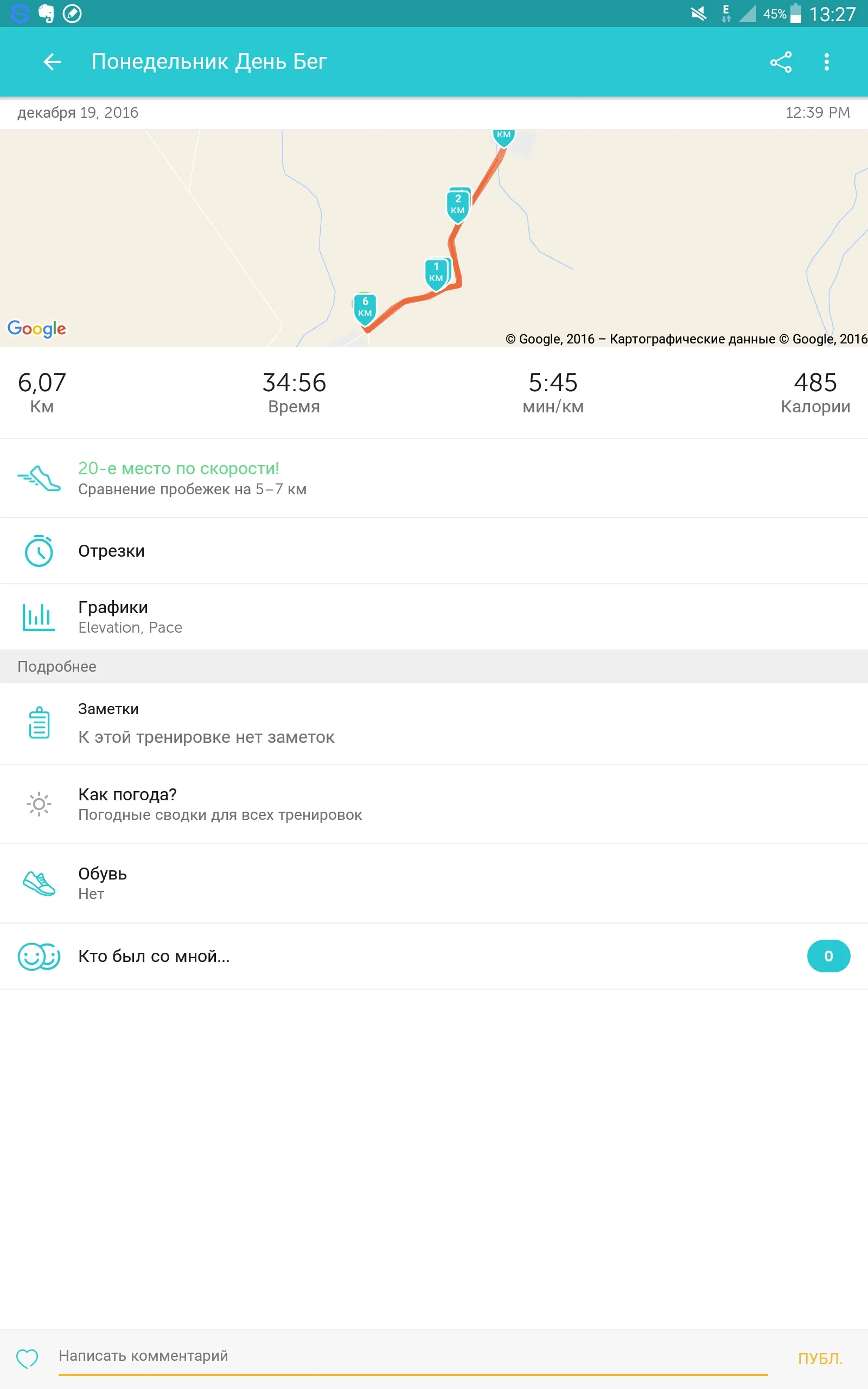This screenshot has height=1389, width=868.
Task: Share this run activity
Action: [781, 62]
